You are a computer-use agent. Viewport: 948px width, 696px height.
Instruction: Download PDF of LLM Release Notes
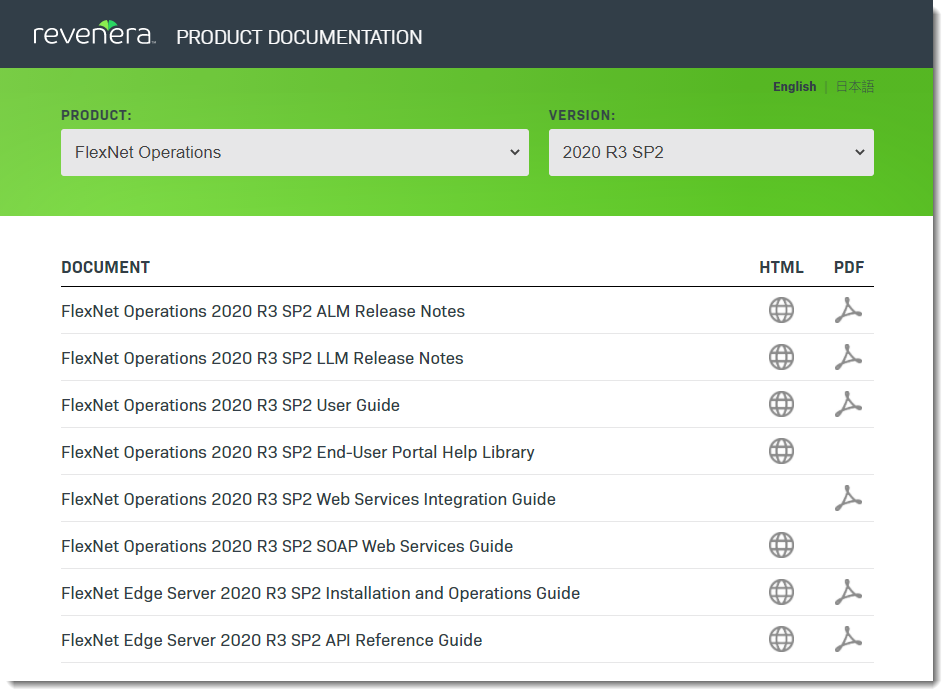click(x=848, y=357)
